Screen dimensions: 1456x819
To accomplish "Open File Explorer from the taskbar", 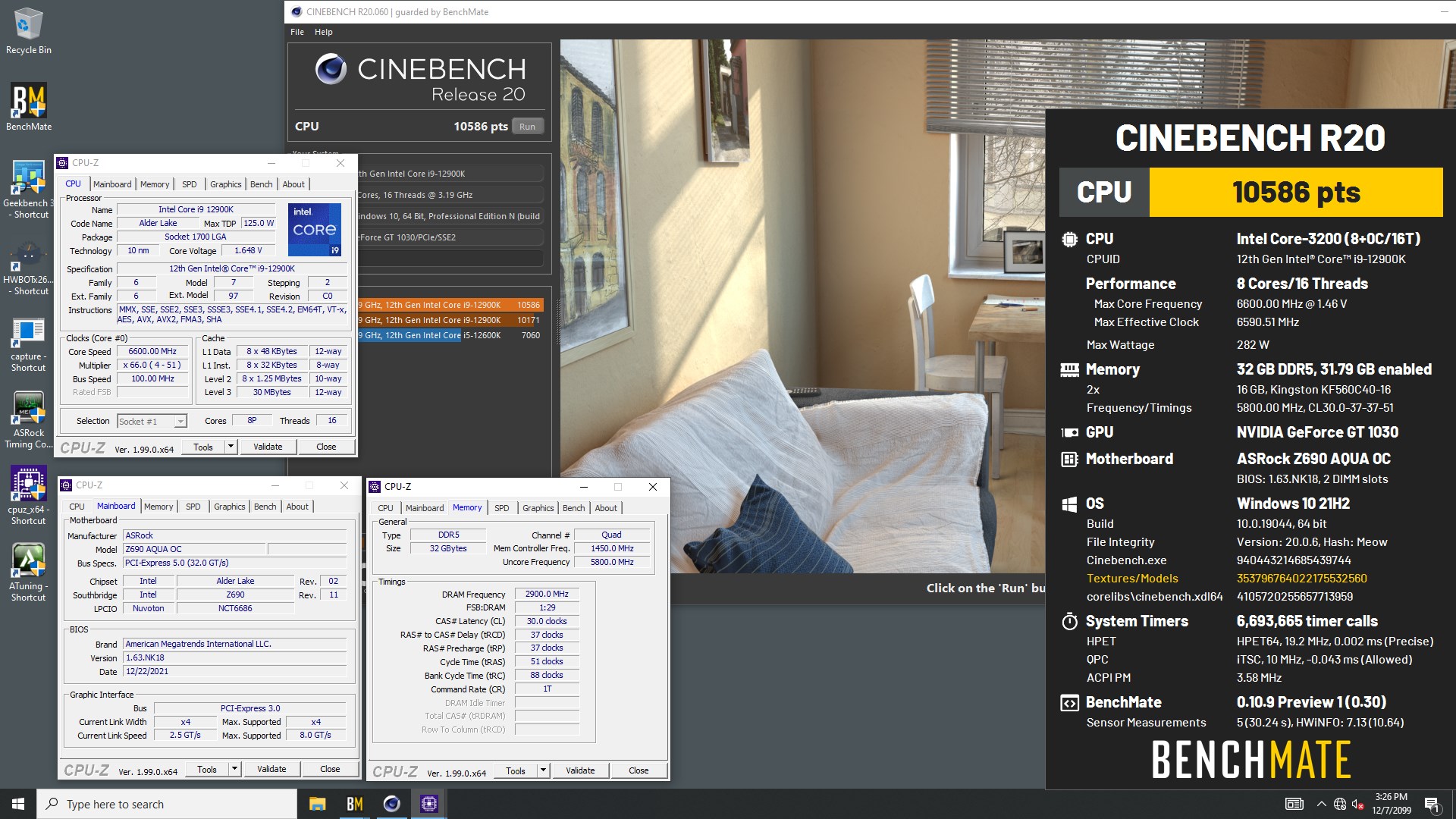I will 318,804.
